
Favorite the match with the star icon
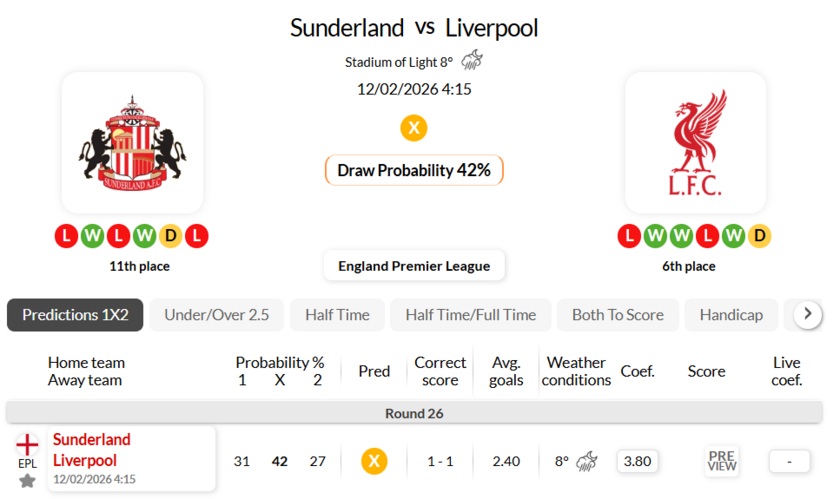pos(27,481)
